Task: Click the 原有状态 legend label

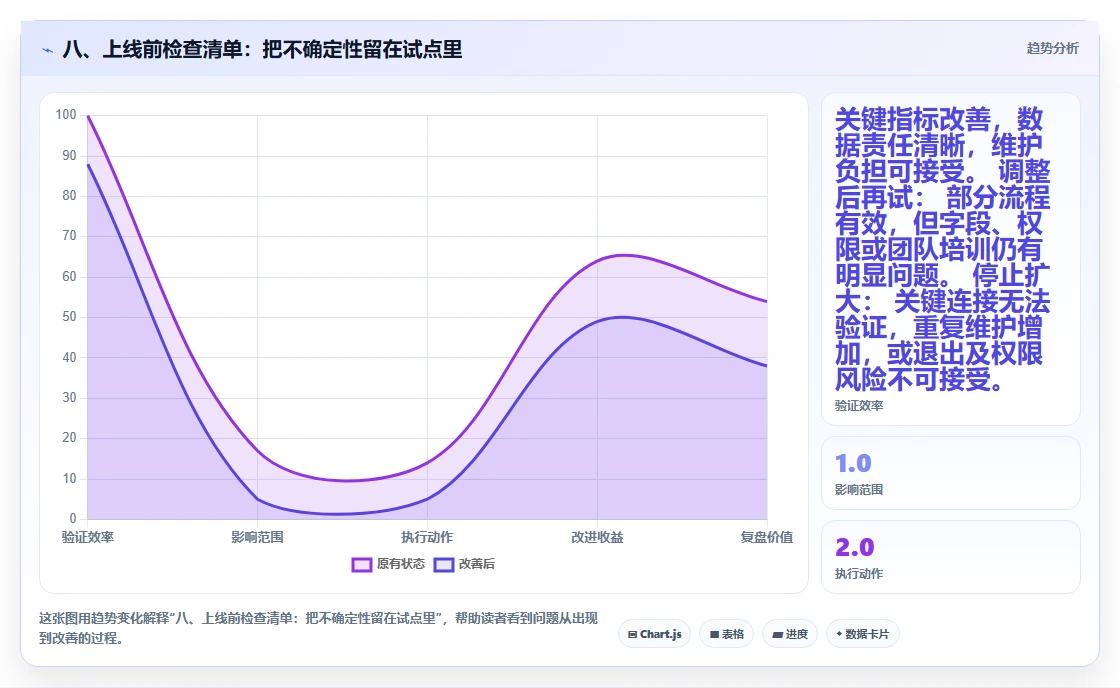Action: (401, 564)
